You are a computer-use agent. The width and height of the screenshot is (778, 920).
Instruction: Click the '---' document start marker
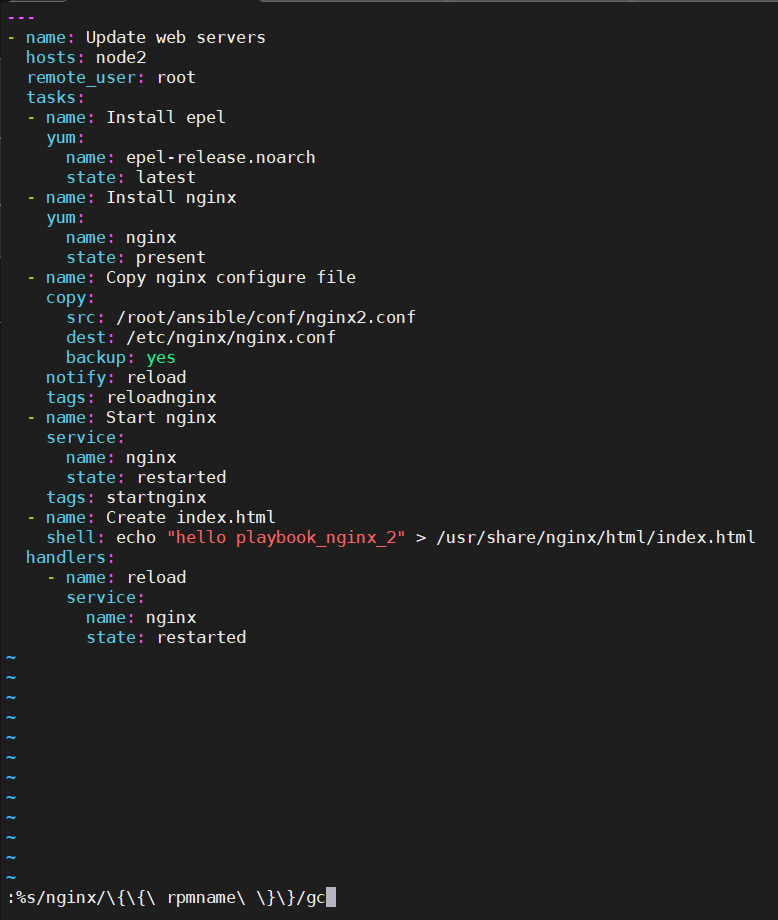click(21, 18)
